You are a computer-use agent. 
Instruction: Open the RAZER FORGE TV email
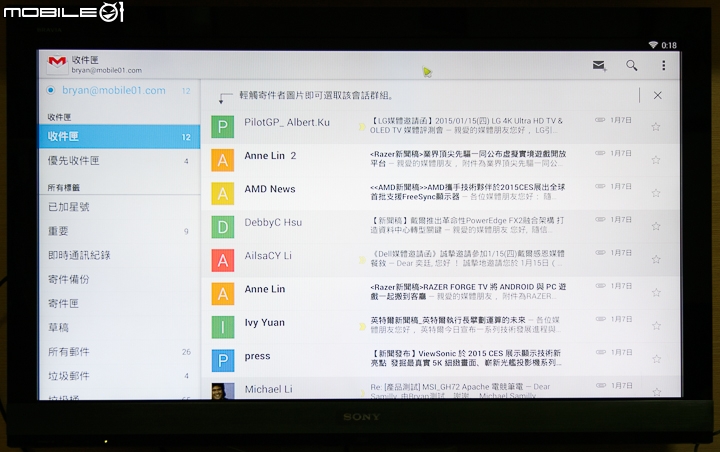pos(441,293)
